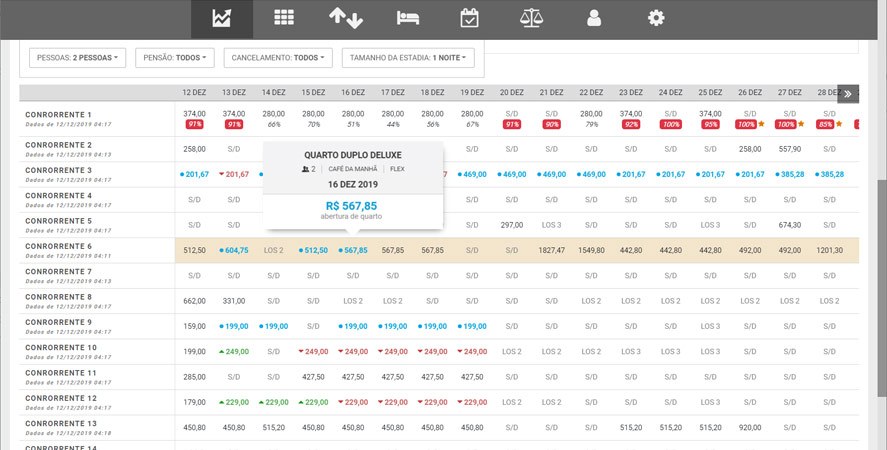Screen dimensions: 887x450
Task: Expand the Cancelamento: Todos dropdown
Action: click(277, 58)
